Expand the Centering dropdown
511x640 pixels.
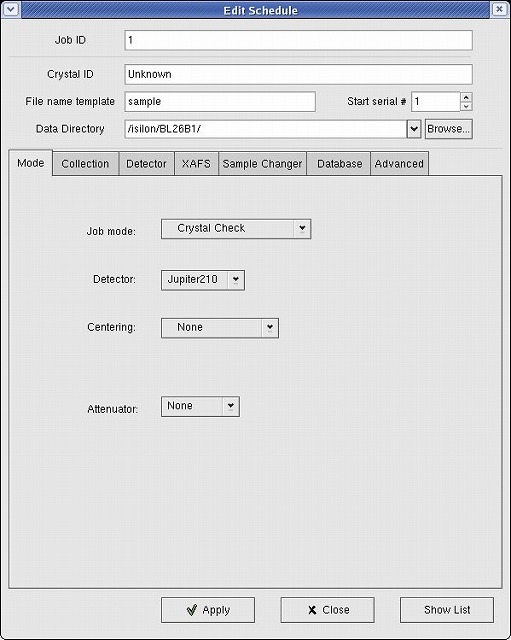coord(220,328)
